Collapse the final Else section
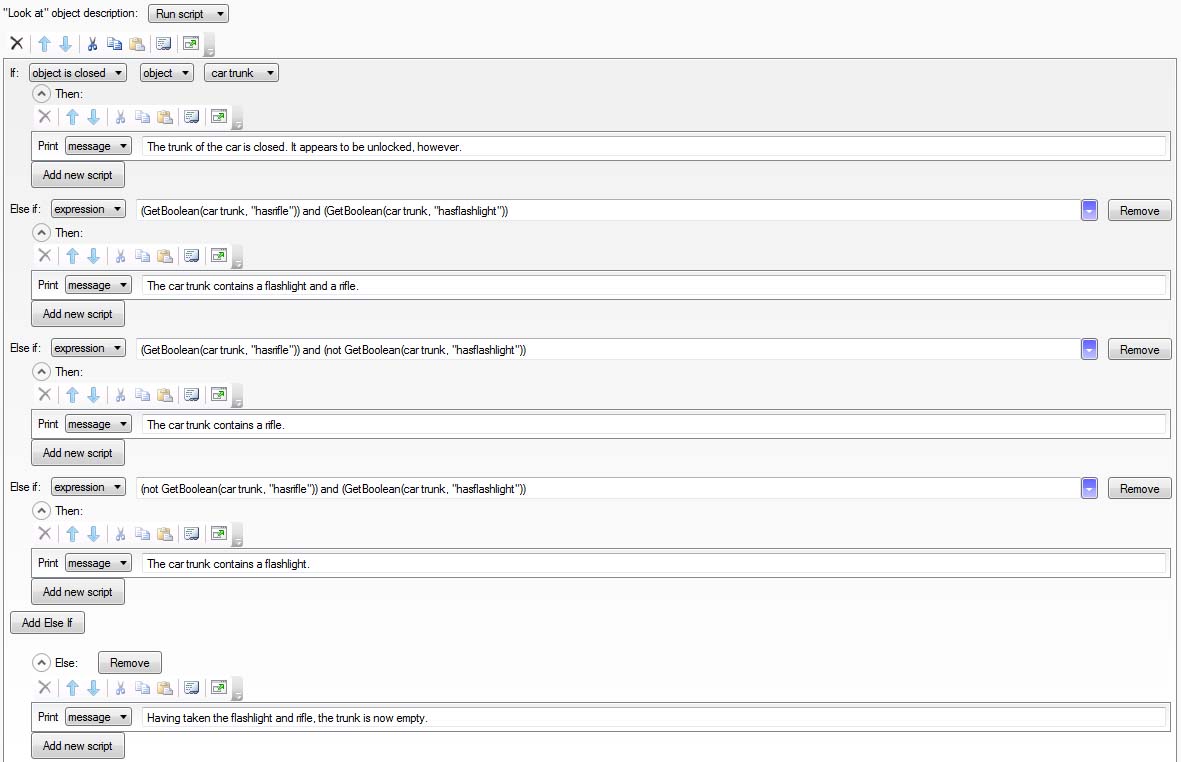The width and height of the screenshot is (1181, 762). tap(42, 662)
